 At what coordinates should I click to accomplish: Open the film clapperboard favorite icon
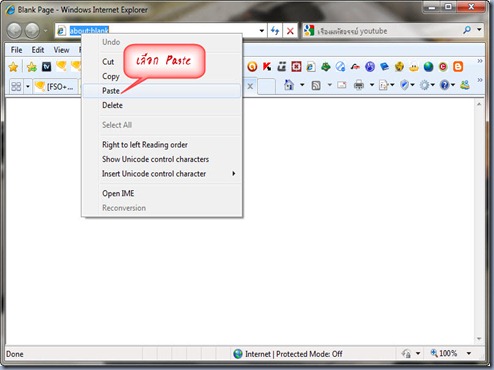click(282, 67)
